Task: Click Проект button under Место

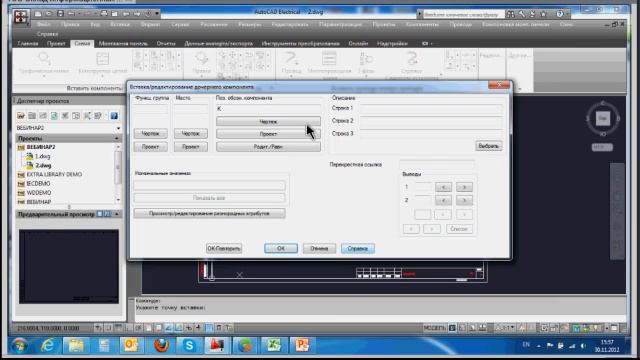Action: pos(191,147)
